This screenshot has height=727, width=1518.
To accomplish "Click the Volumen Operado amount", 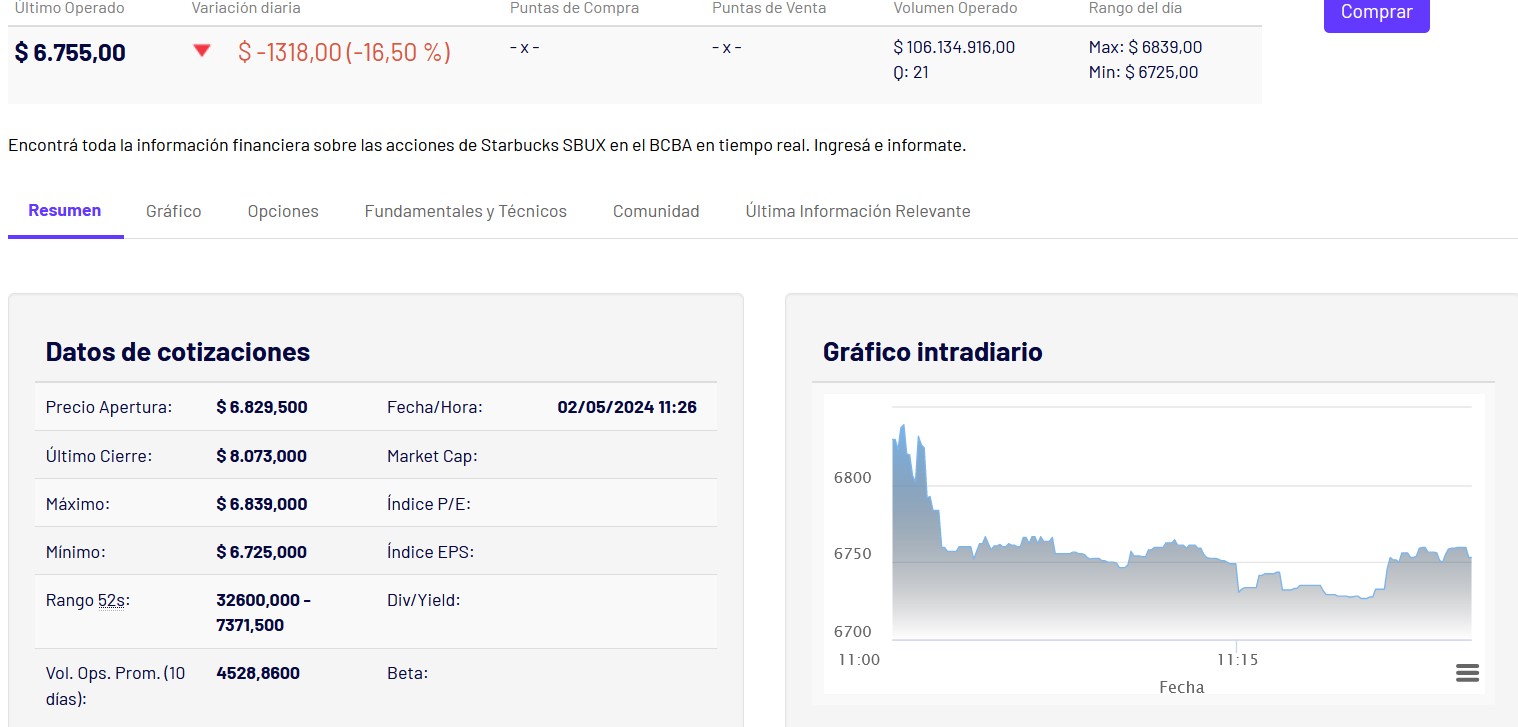I will pyautogui.click(x=953, y=47).
